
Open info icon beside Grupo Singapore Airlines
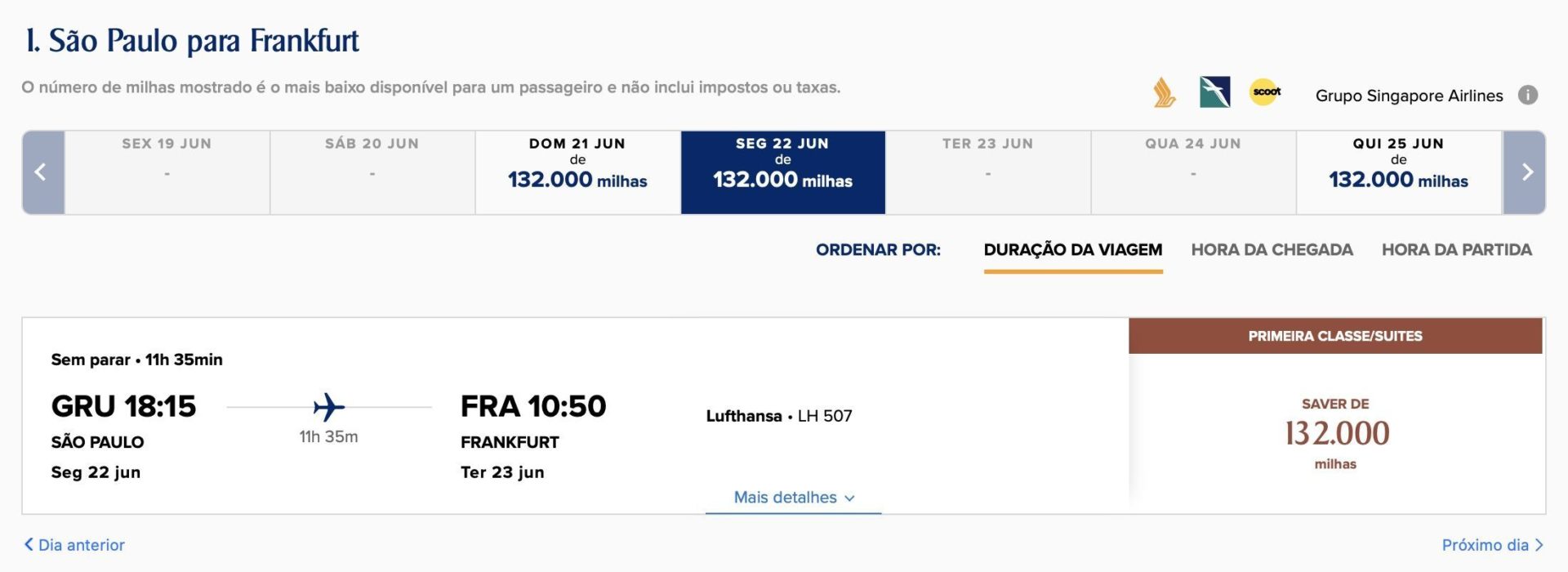click(x=1527, y=96)
